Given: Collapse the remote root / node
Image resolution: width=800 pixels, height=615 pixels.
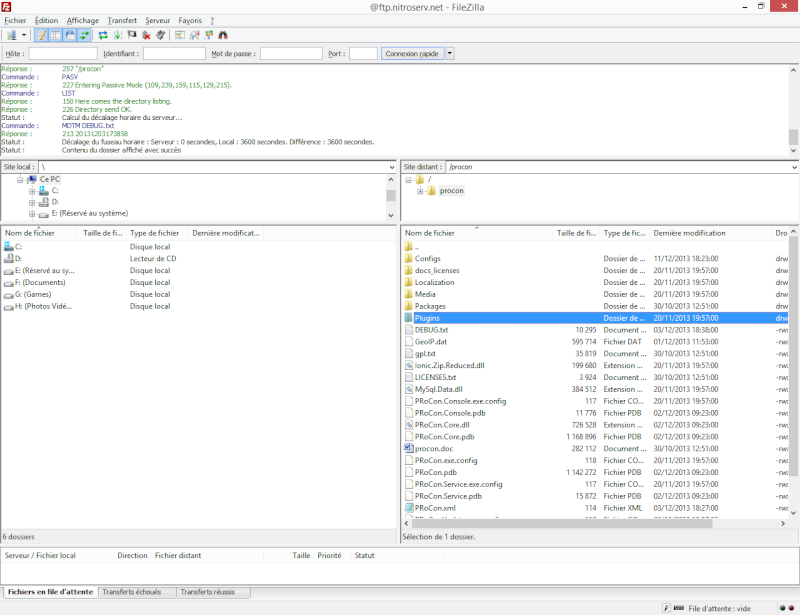Looking at the screenshot, I should 408,180.
